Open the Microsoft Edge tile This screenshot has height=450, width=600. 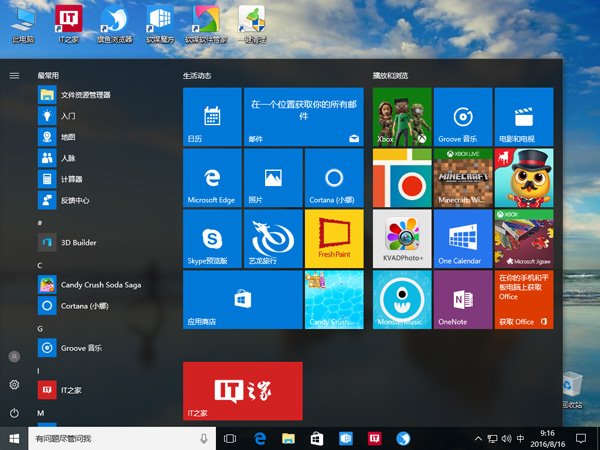tap(212, 178)
